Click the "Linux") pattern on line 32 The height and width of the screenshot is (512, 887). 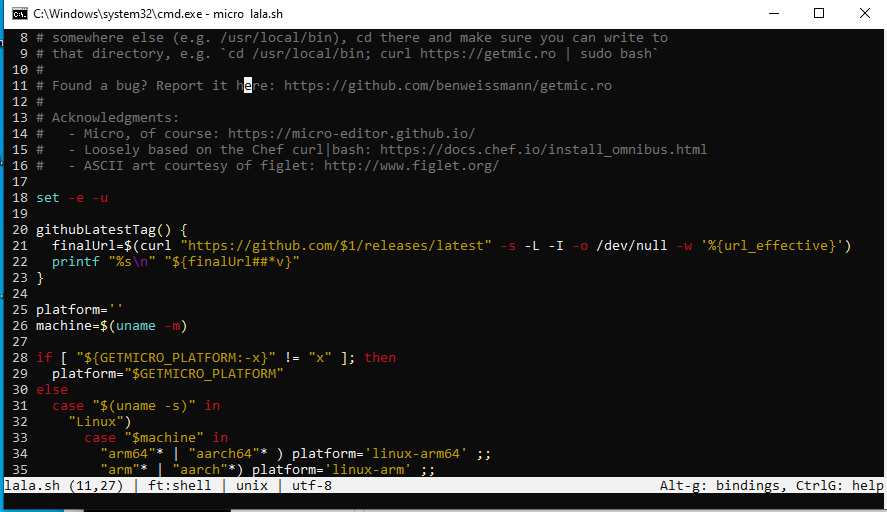point(100,421)
